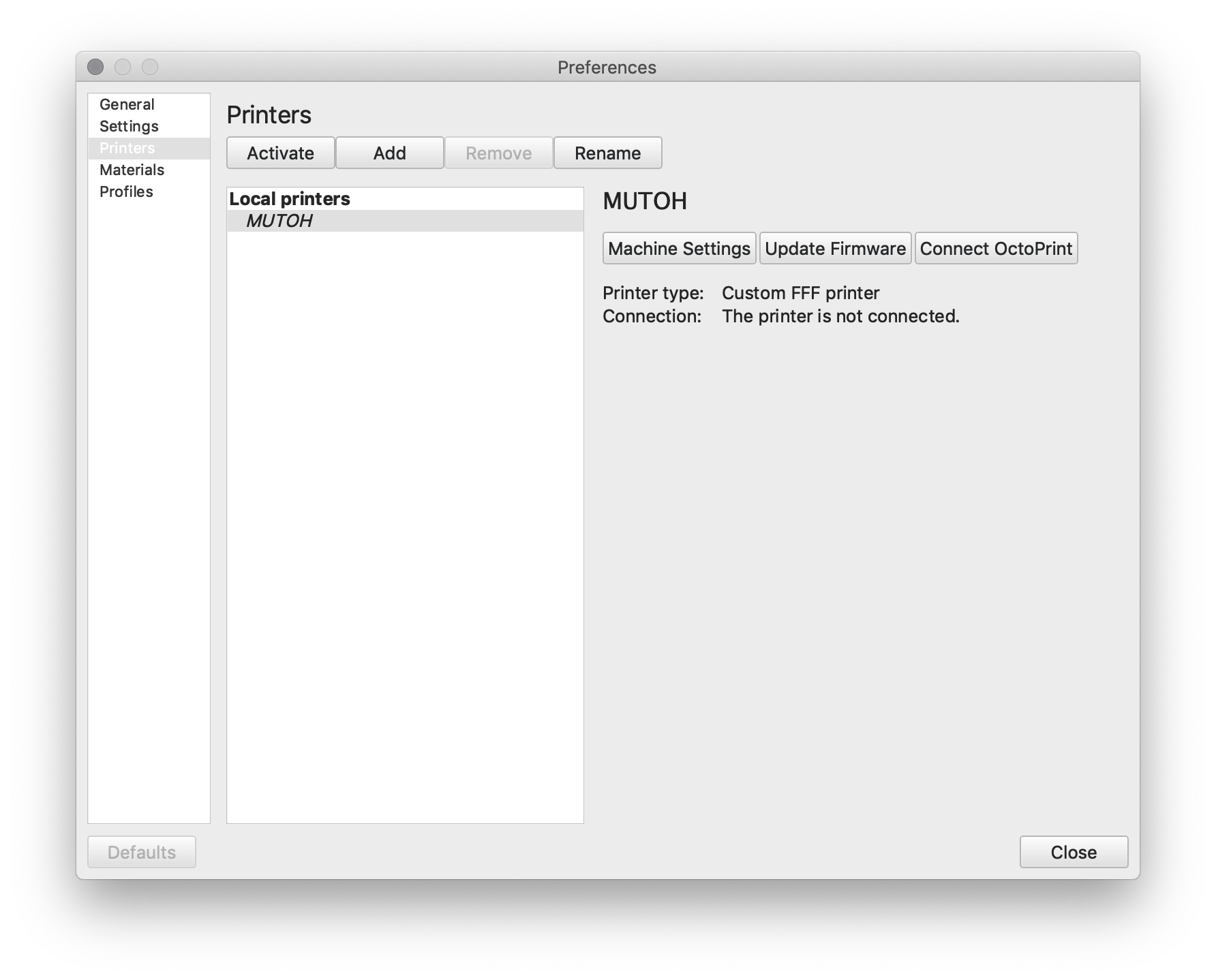The width and height of the screenshot is (1216, 980).
Task: Select the Printers sidebar entry
Action: pos(127,148)
